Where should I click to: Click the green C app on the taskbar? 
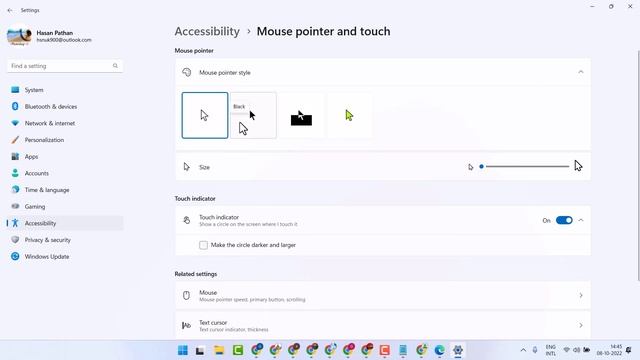pos(238,350)
